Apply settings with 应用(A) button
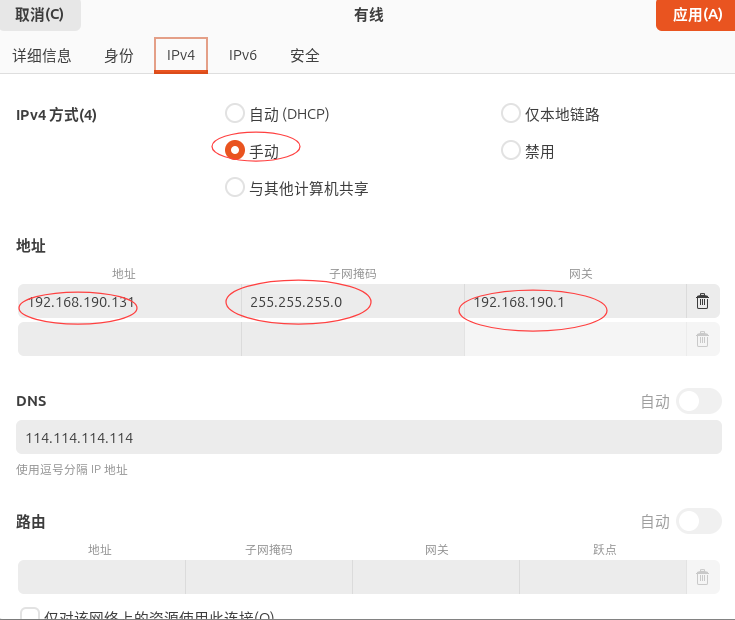This screenshot has height=620, width=735. [x=696, y=15]
